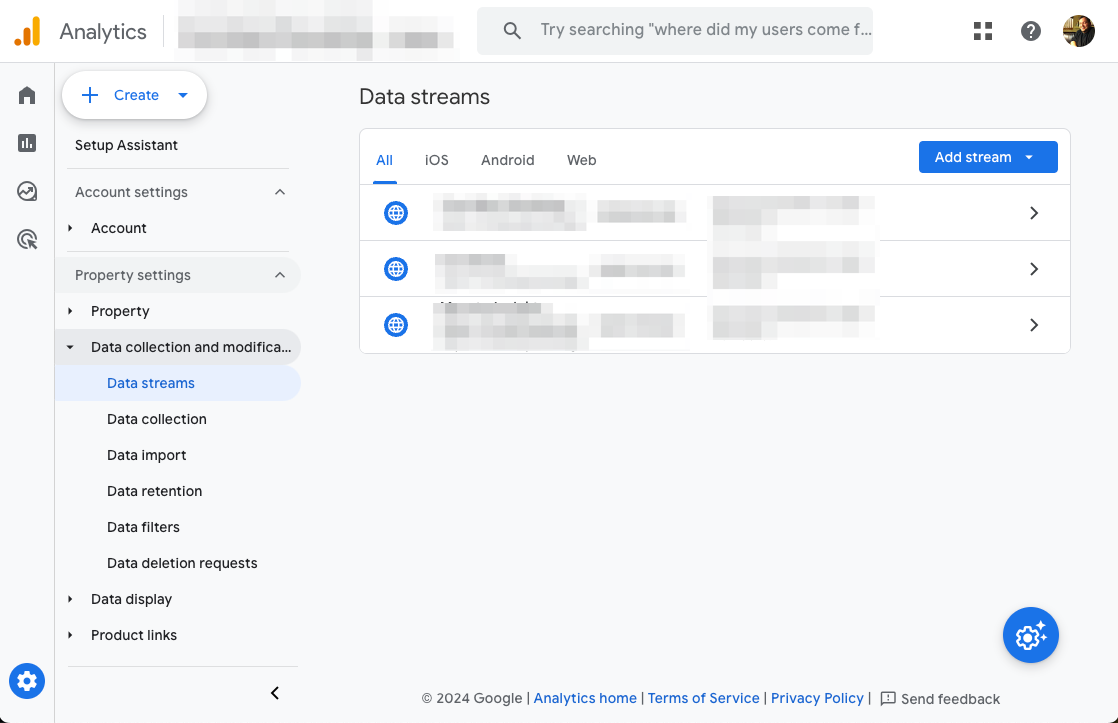Click the Send feedback icon
The image size is (1118, 723).
coord(888,699)
